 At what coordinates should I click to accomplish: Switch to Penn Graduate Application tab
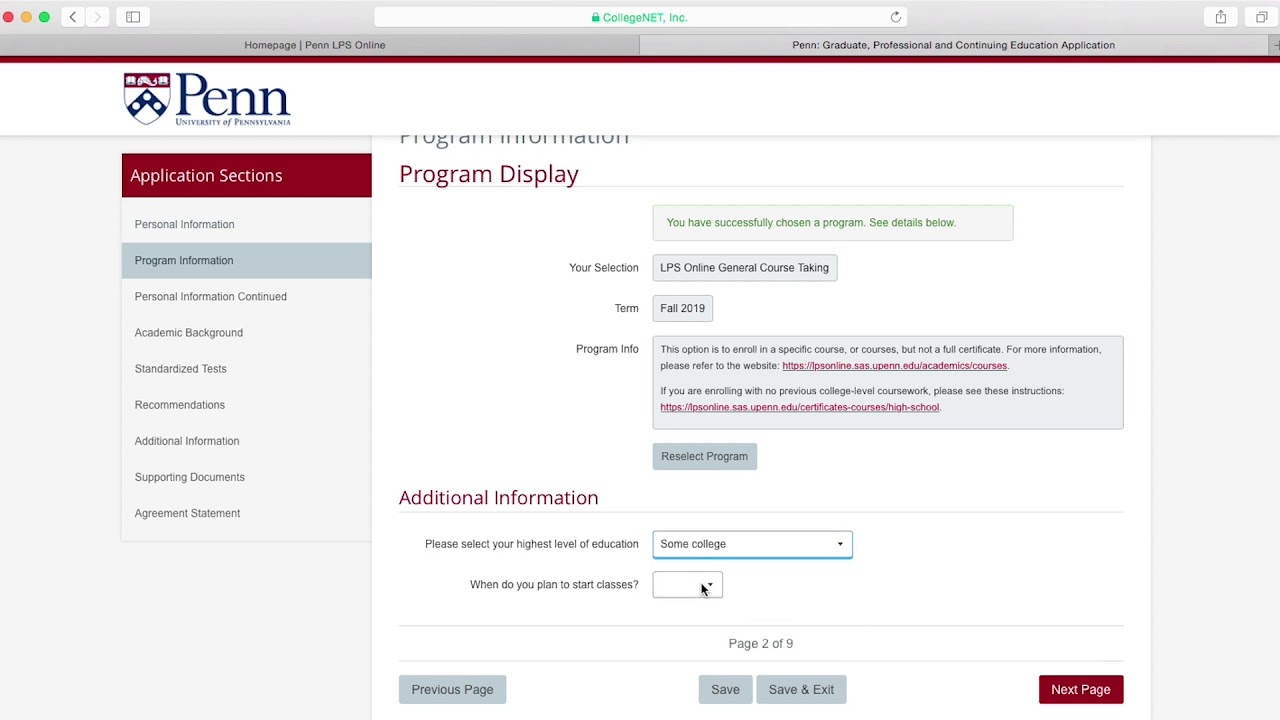[953, 45]
